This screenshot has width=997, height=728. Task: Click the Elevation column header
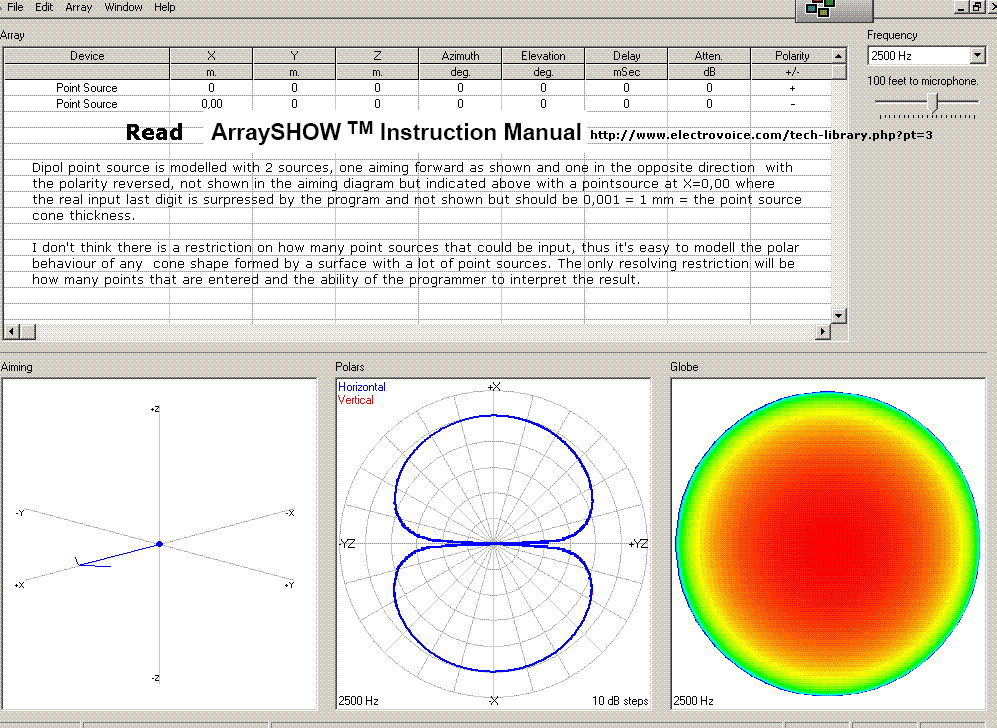(543, 56)
